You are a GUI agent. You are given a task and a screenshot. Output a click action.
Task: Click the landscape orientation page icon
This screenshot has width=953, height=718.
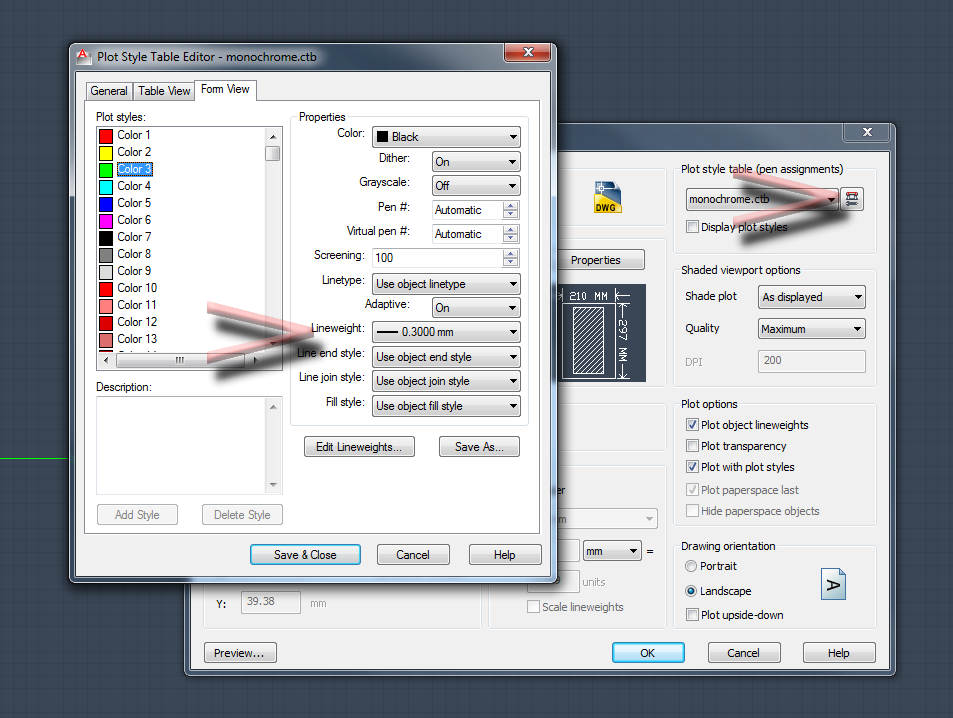pyautogui.click(x=833, y=583)
